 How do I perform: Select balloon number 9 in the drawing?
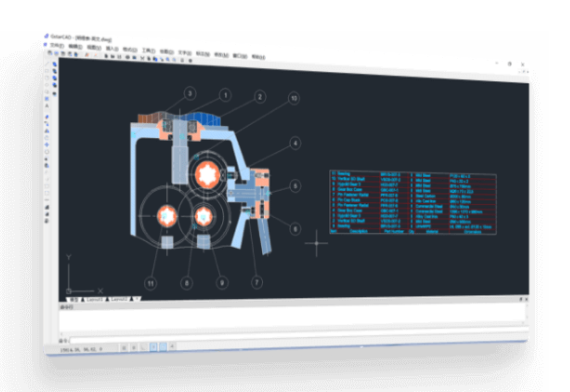222,283
